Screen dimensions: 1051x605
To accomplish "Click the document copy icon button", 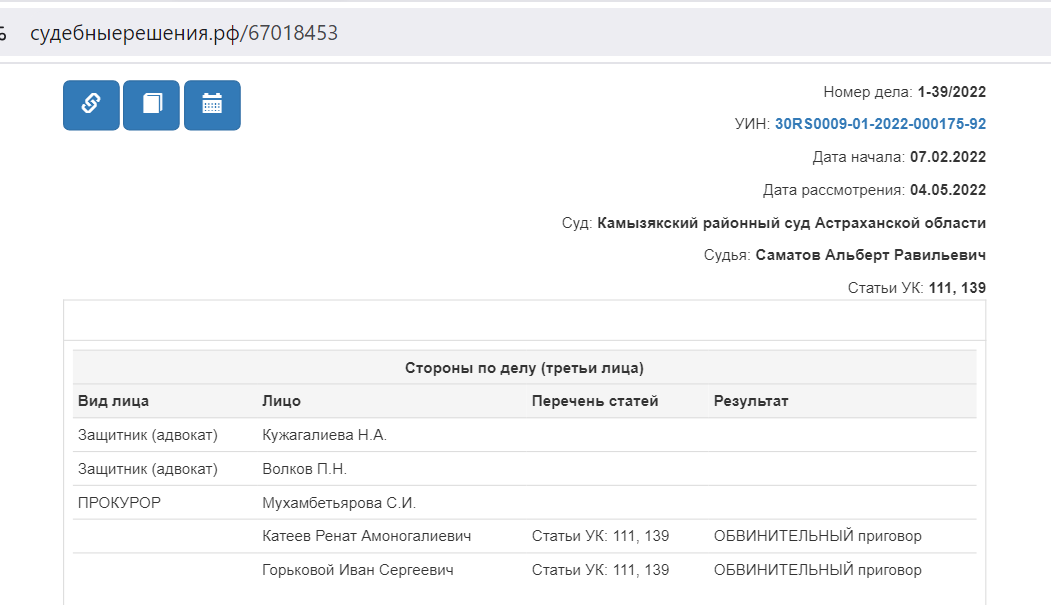I will 151,105.
